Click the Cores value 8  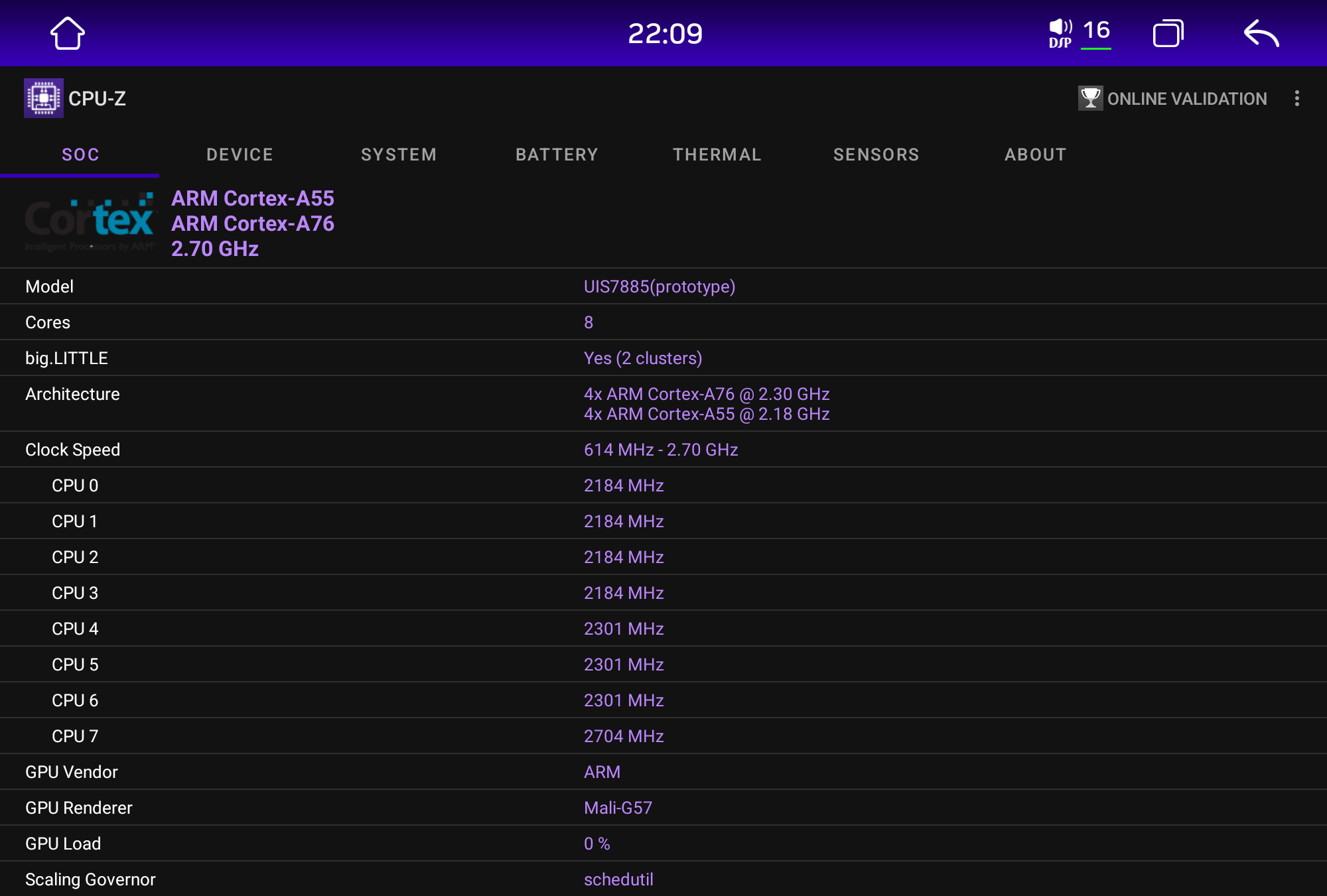point(589,322)
